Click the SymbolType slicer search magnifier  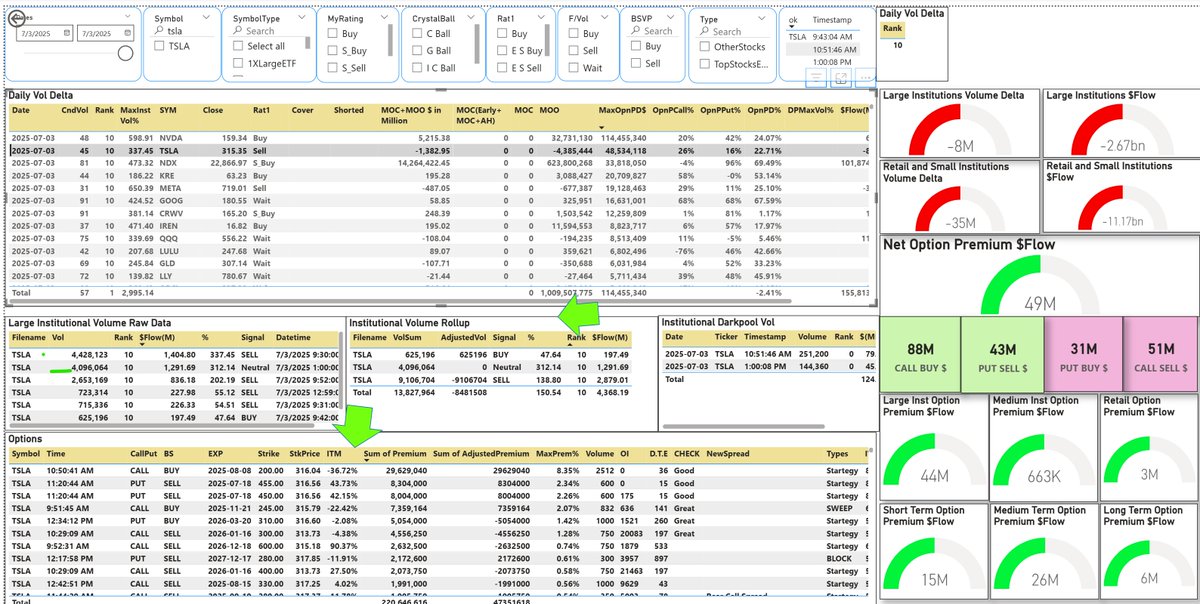pos(238,31)
